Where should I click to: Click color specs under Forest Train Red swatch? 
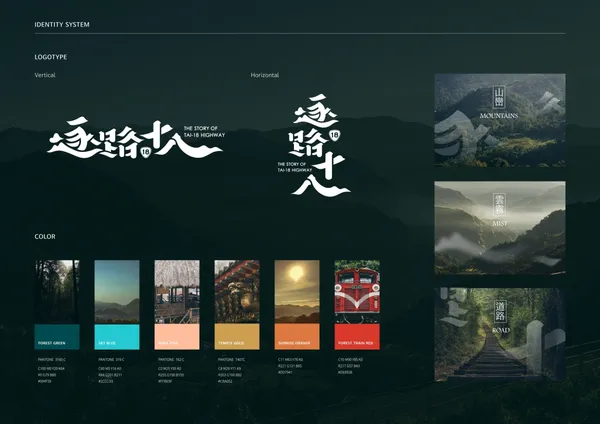pos(351,366)
